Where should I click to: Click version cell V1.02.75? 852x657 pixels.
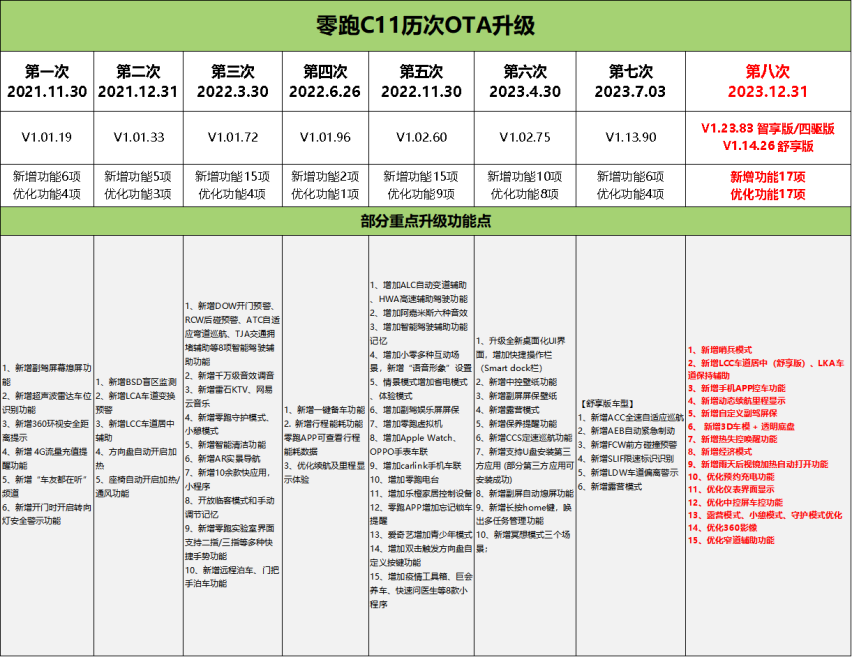[525, 137]
